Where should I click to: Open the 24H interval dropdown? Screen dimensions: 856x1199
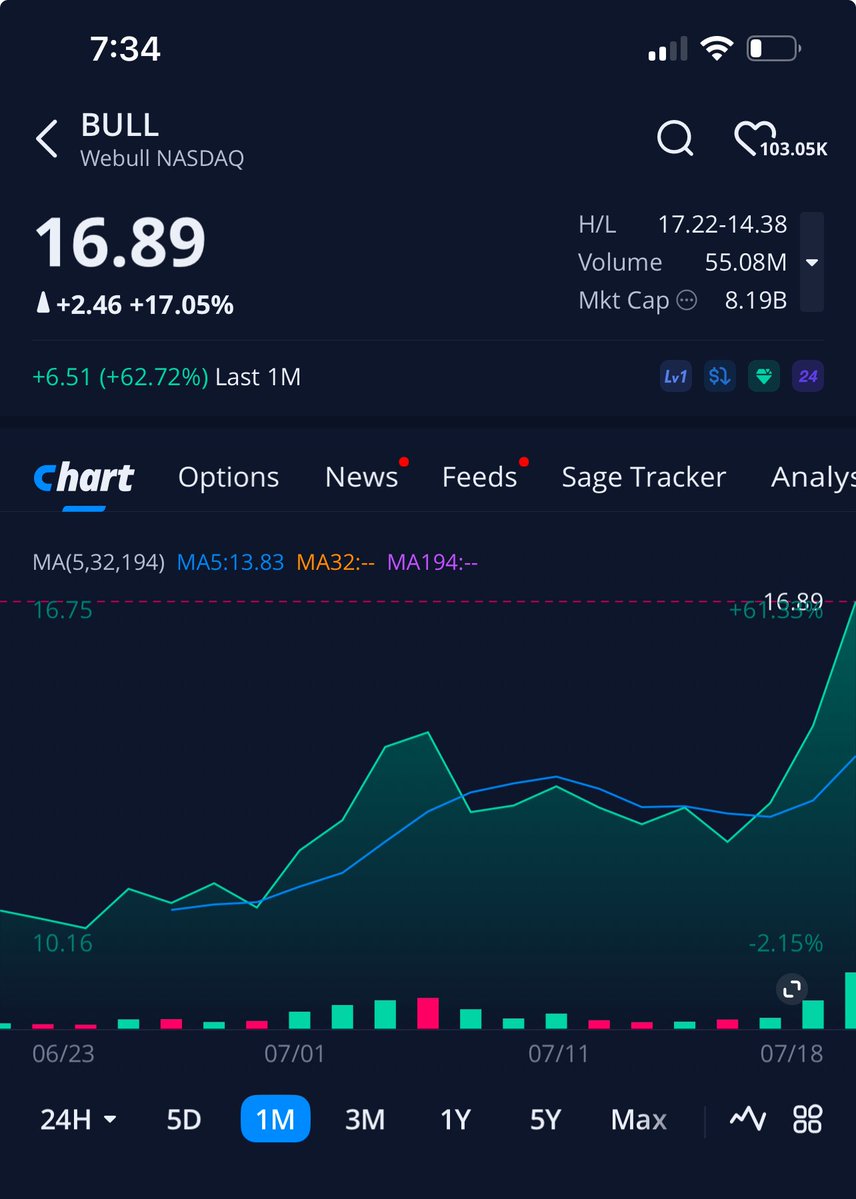[x=78, y=1119]
